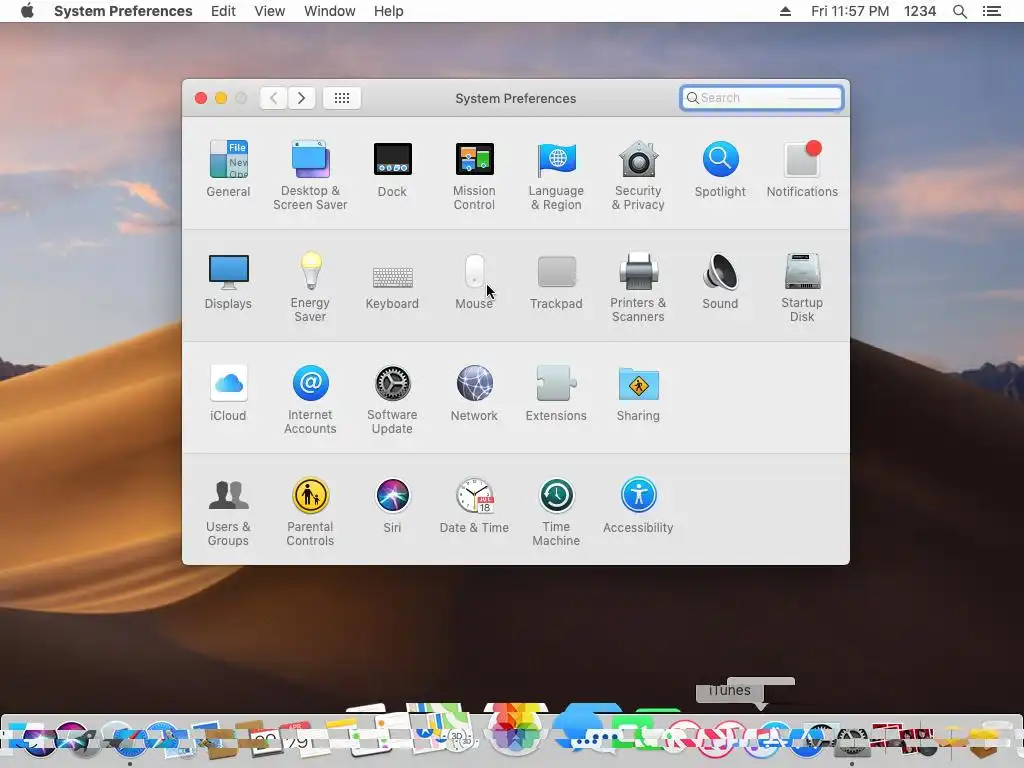Open the Help menu
1024x768 pixels.
click(x=389, y=11)
